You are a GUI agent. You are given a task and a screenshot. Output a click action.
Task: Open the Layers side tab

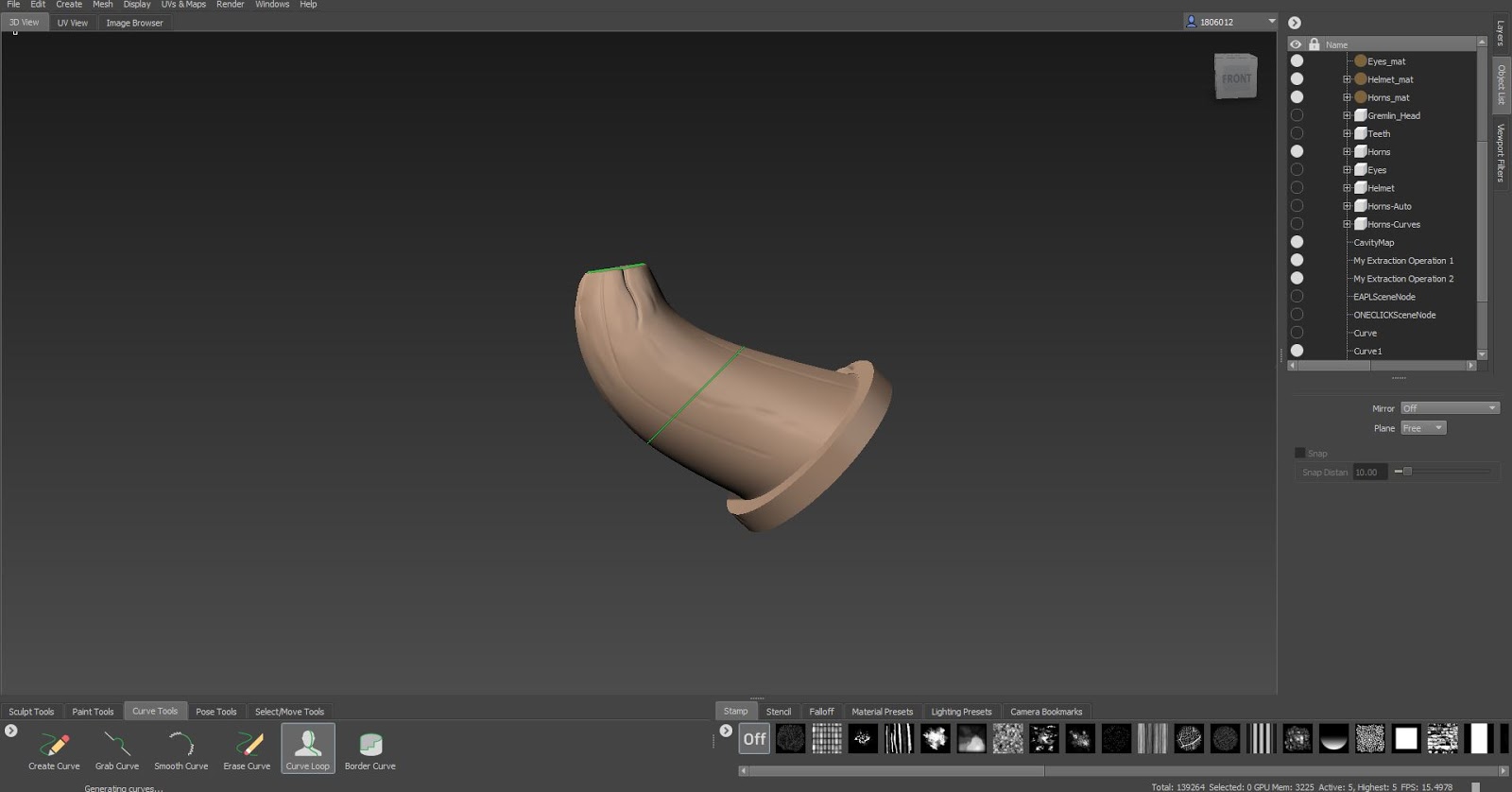pos(1501,33)
